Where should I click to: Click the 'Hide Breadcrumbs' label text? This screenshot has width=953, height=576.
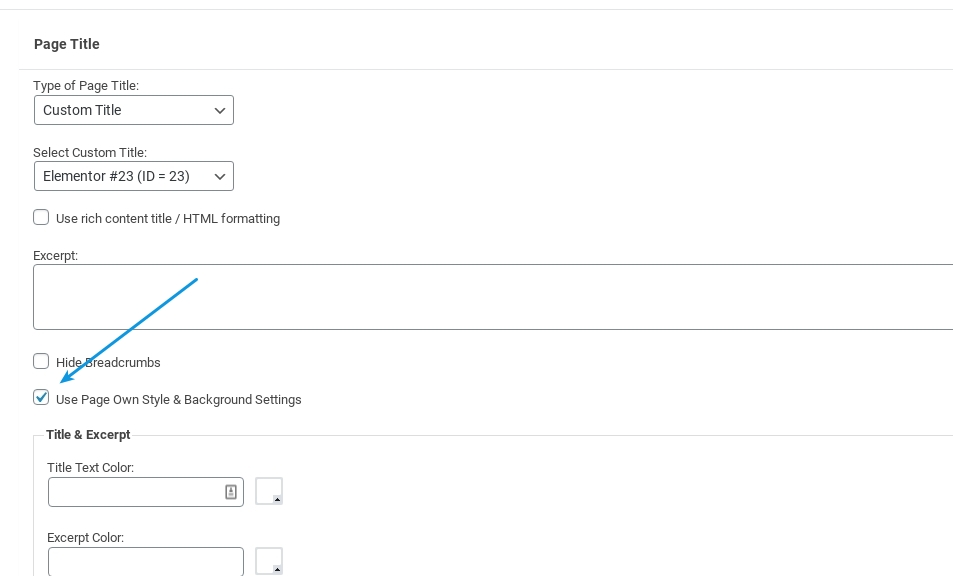tap(108, 363)
